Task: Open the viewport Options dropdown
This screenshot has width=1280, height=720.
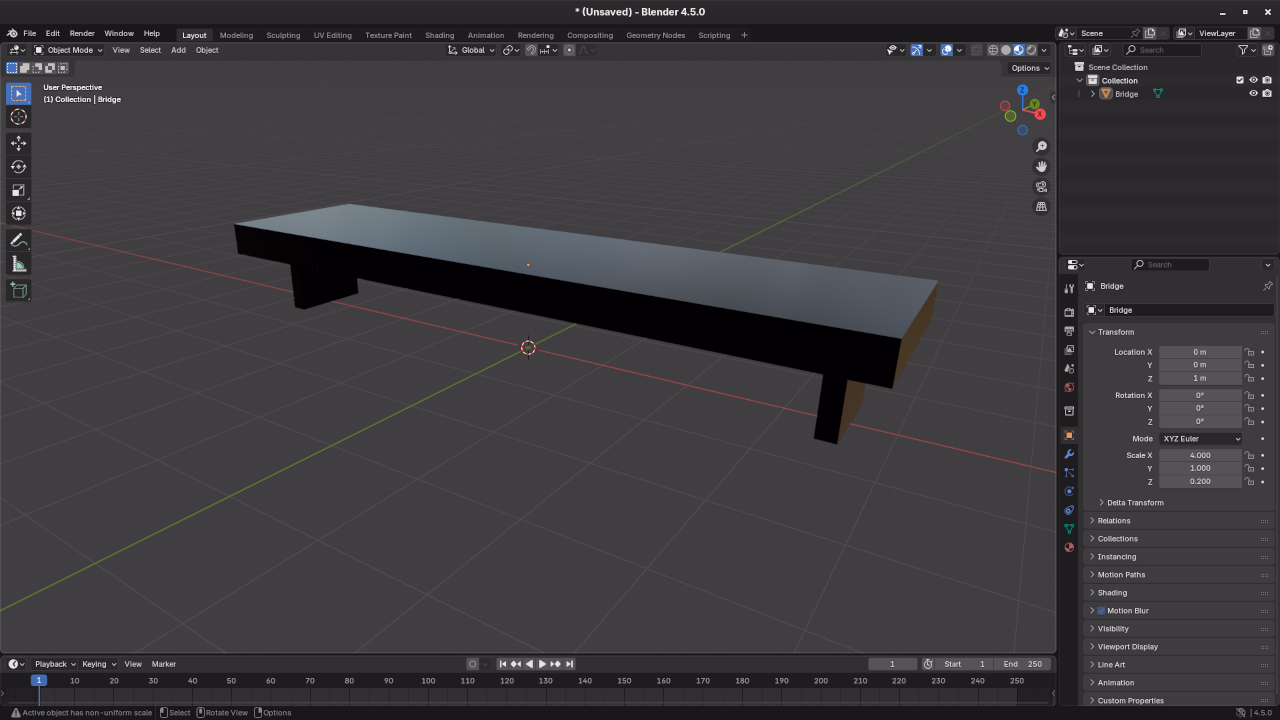Action: (1029, 68)
